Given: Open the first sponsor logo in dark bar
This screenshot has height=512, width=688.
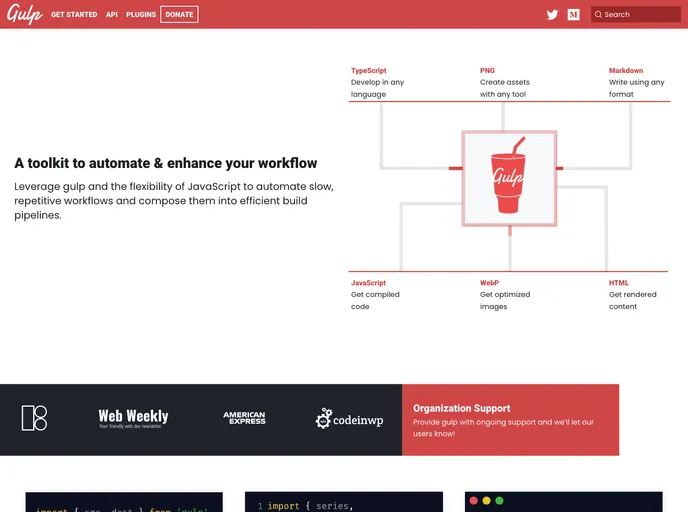Looking at the screenshot, I should point(34,418).
